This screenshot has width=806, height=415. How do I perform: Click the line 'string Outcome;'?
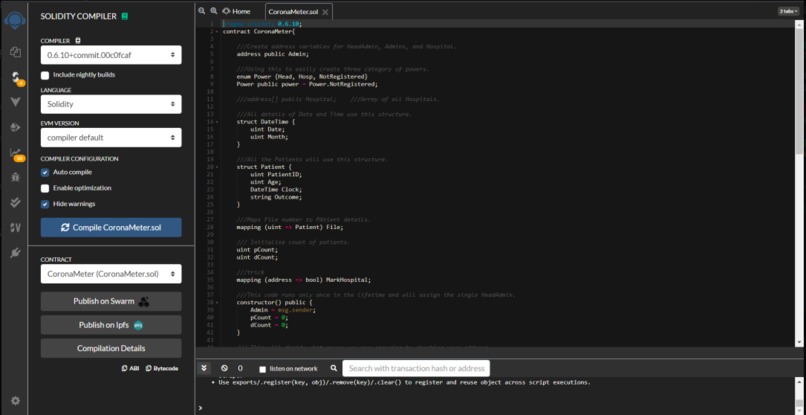pyautogui.click(x=276, y=197)
